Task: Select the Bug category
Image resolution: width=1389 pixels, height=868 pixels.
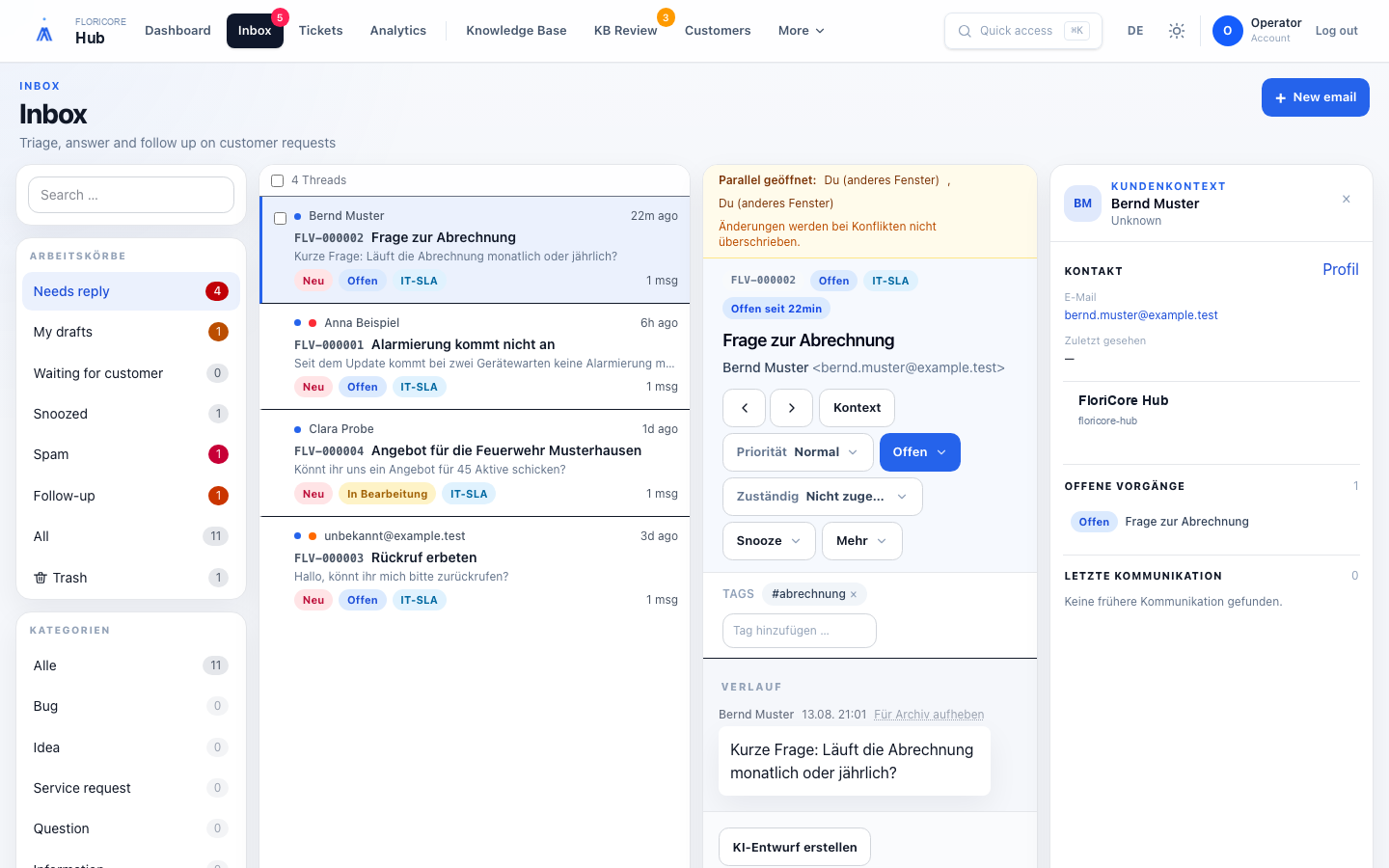Action: 131,706
